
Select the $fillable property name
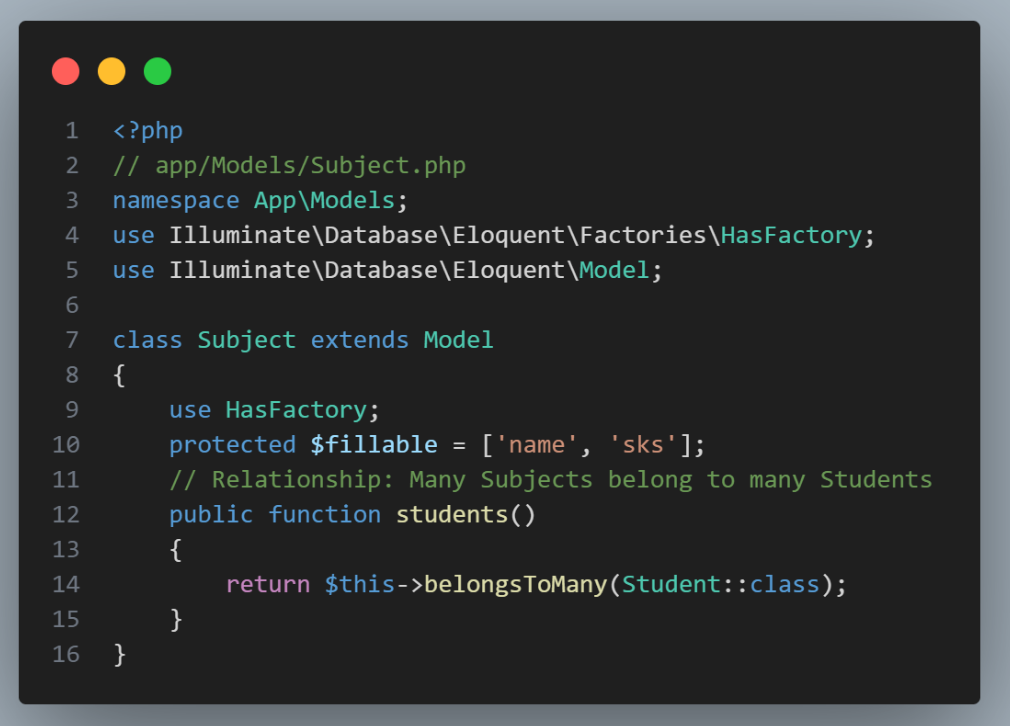[x=372, y=444]
